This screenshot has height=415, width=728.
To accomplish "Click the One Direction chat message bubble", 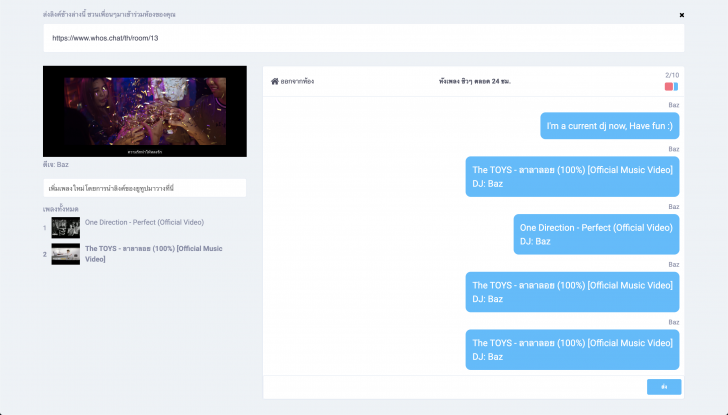I will pyautogui.click(x=596, y=234).
